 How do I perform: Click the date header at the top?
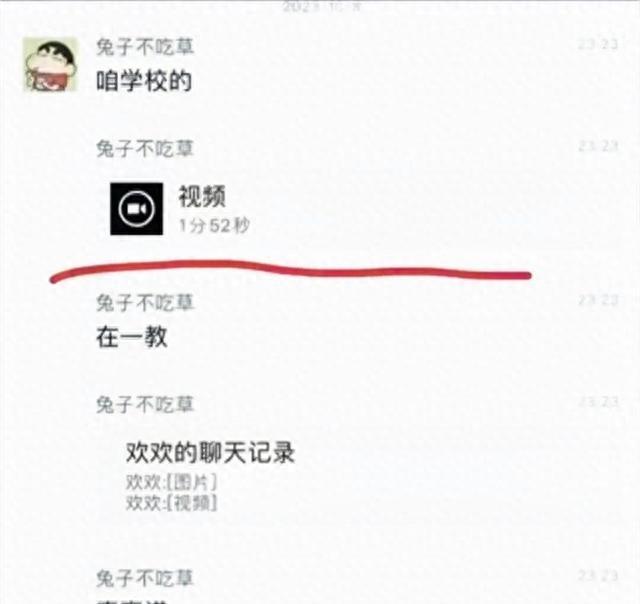tap(322, 7)
